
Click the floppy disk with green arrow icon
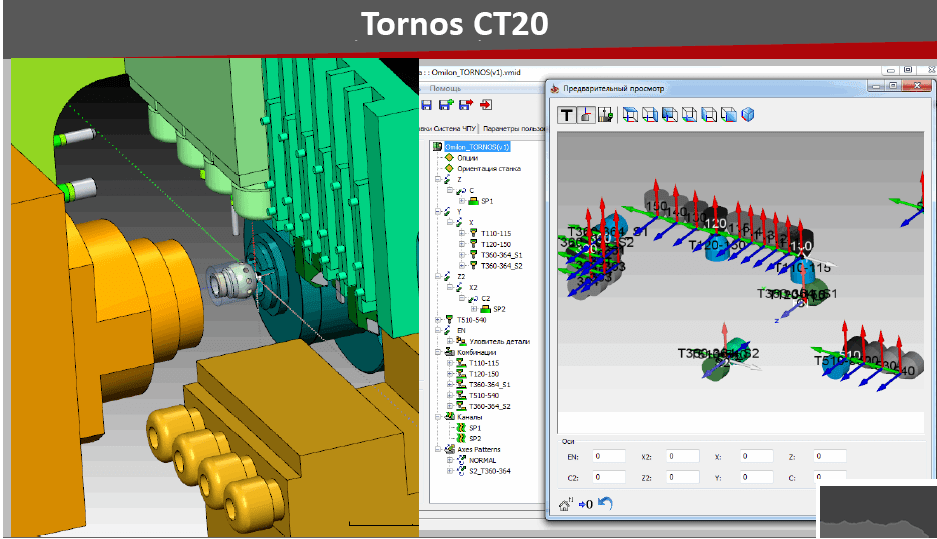[x=447, y=104]
